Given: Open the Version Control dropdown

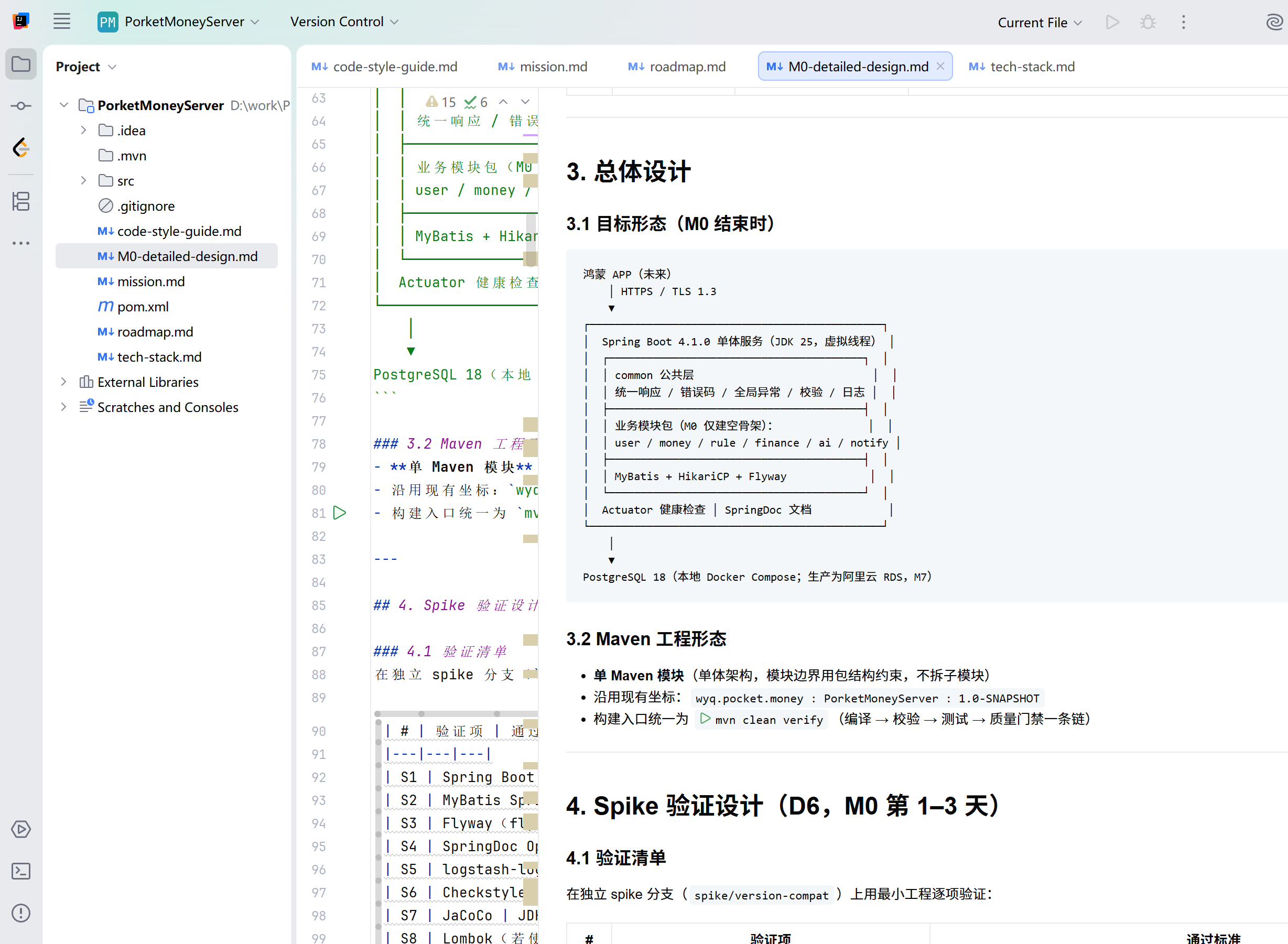Looking at the screenshot, I should tap(344, 21).
